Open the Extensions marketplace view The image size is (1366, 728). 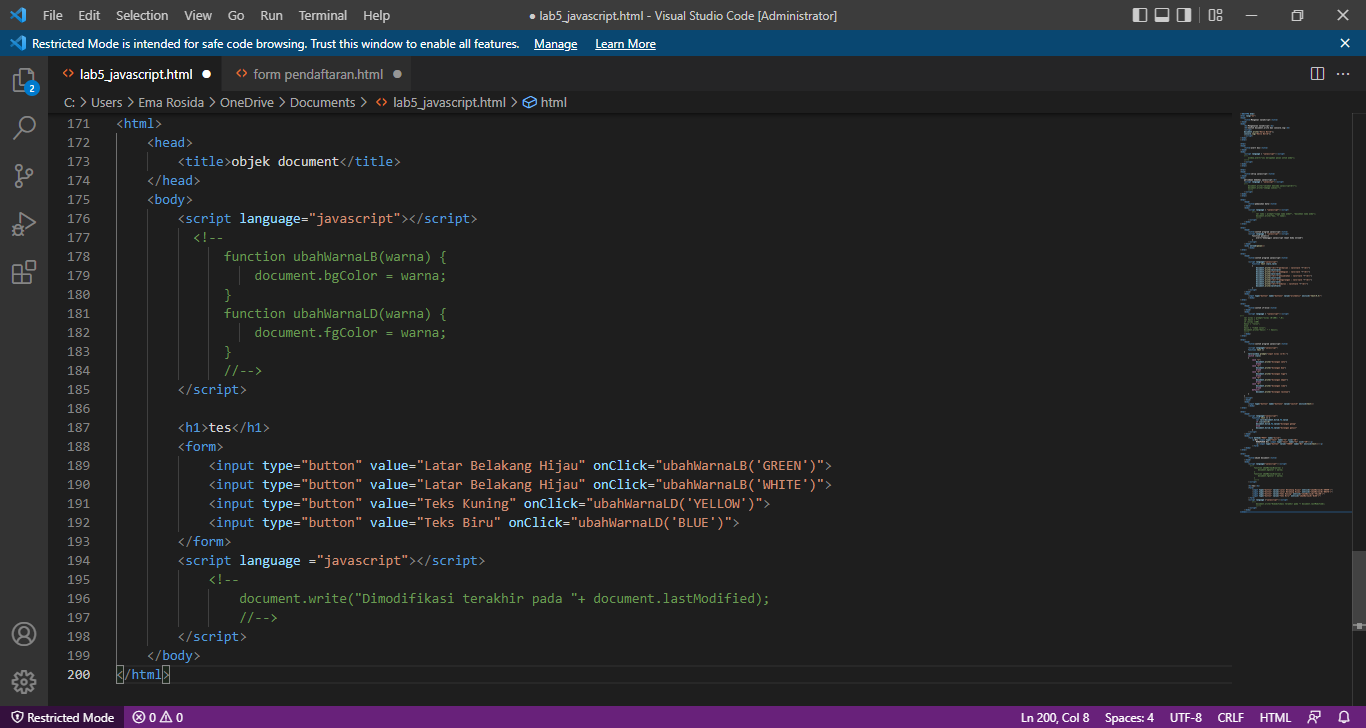coord(24,272)
